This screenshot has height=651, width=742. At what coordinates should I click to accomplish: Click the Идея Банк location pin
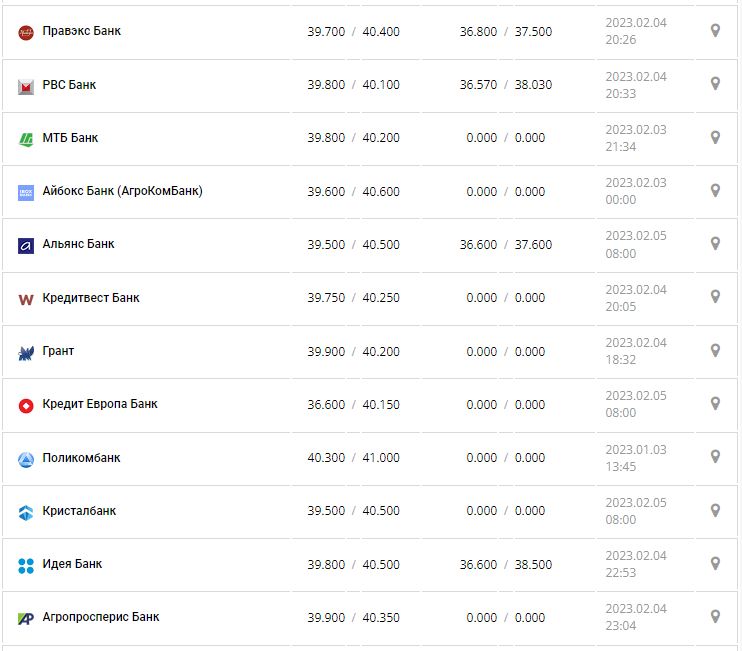(x=715, y=564)
